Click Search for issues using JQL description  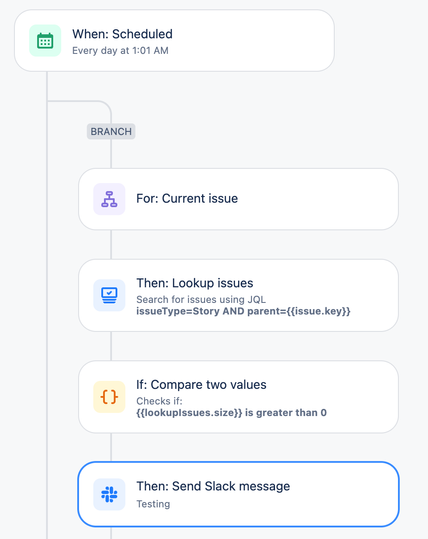click(x=201, y=299)
